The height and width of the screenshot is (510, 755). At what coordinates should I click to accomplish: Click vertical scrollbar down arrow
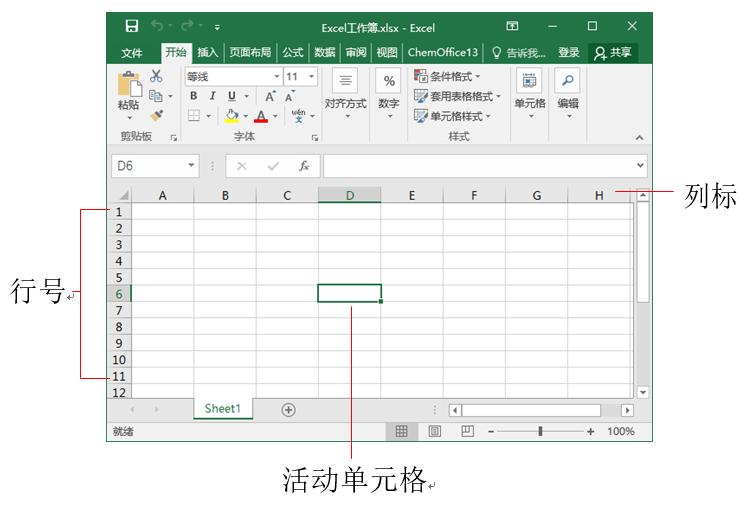[x=643, y=392]
